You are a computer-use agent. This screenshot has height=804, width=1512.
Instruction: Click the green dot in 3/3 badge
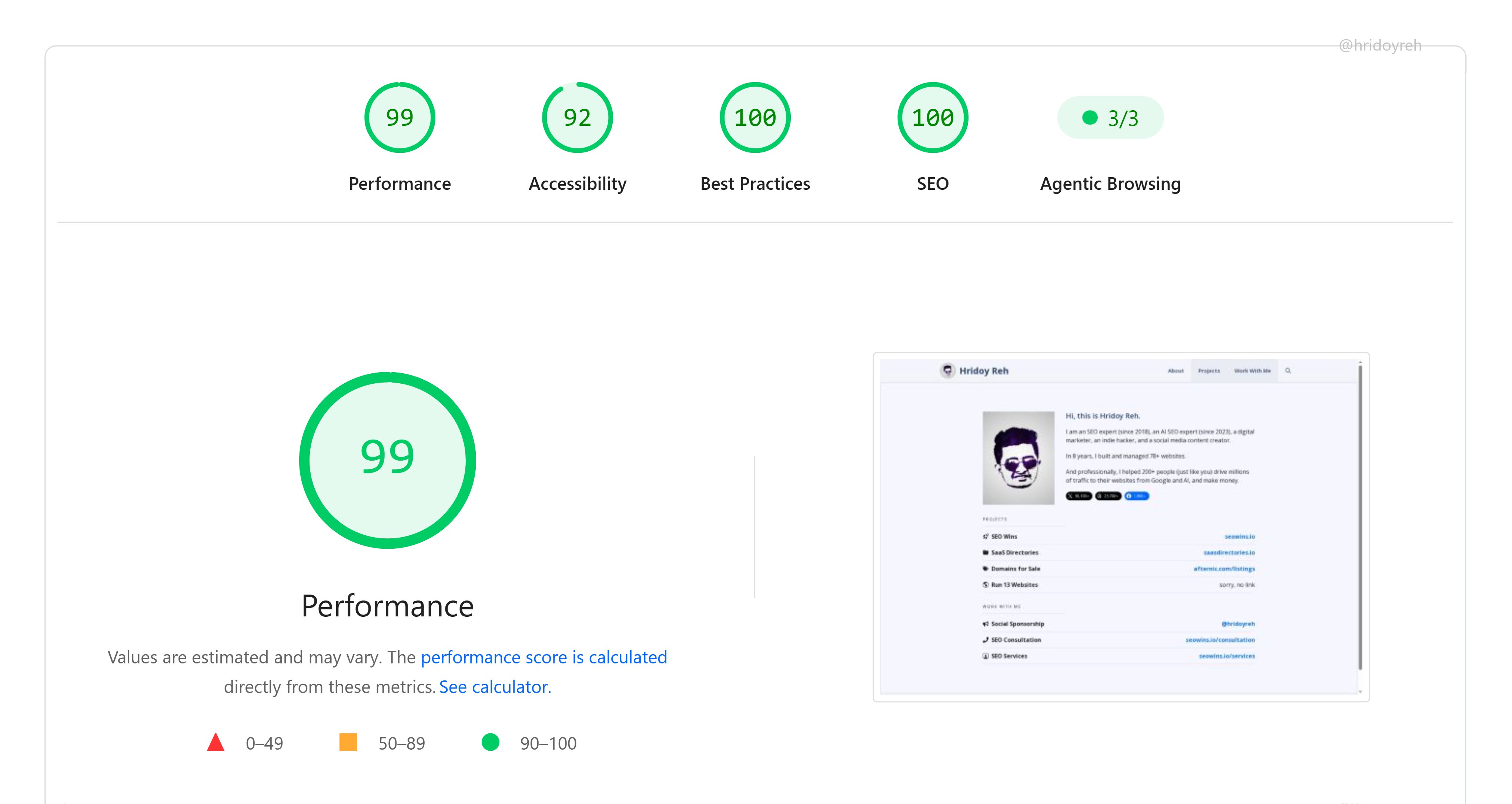(x=1090, y=118)
